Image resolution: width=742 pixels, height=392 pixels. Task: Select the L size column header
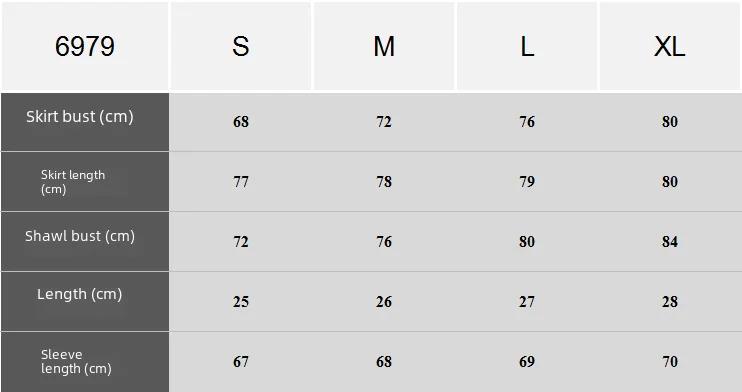click(527, 46)
